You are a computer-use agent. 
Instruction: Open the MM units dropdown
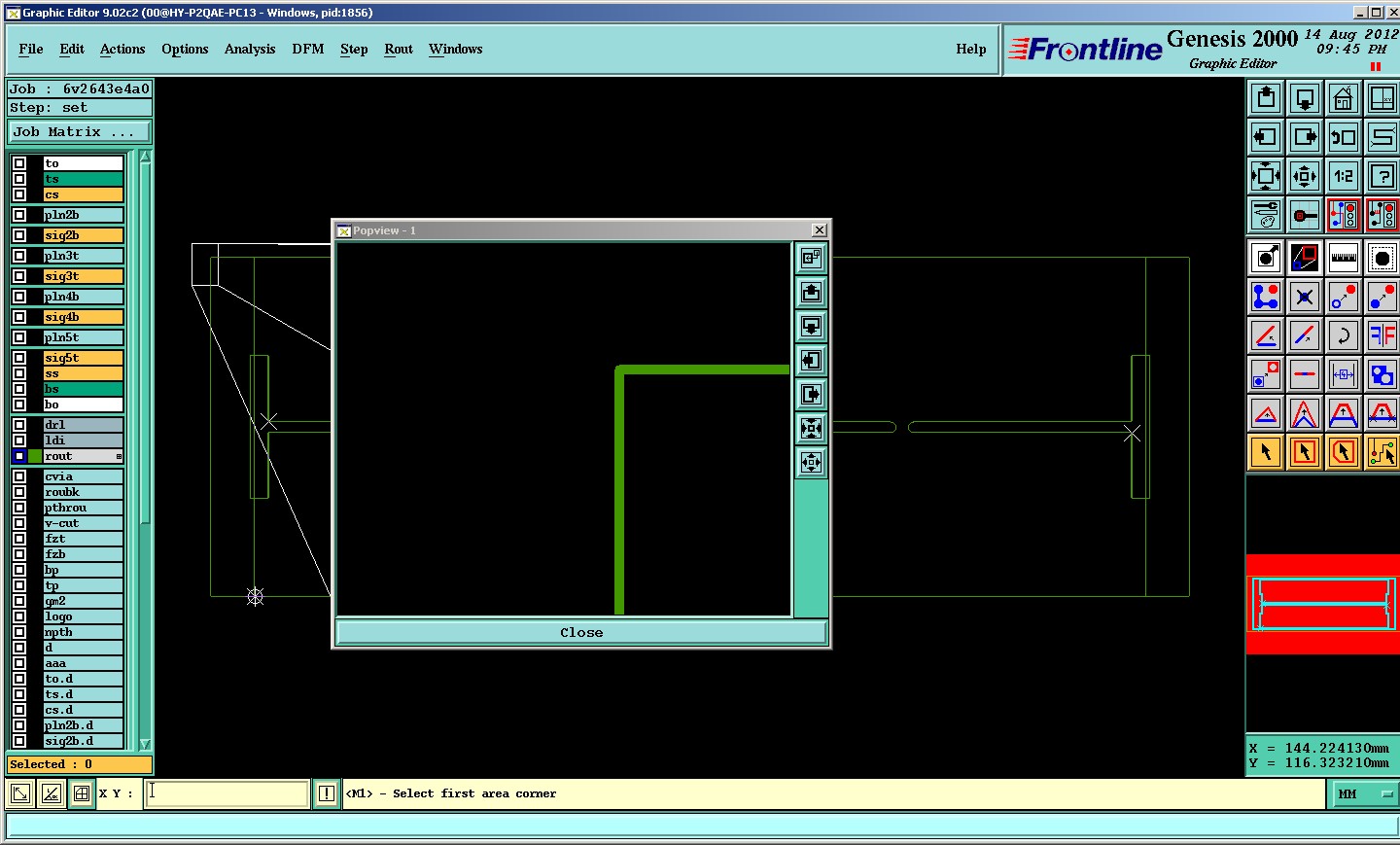(1362, 794)
